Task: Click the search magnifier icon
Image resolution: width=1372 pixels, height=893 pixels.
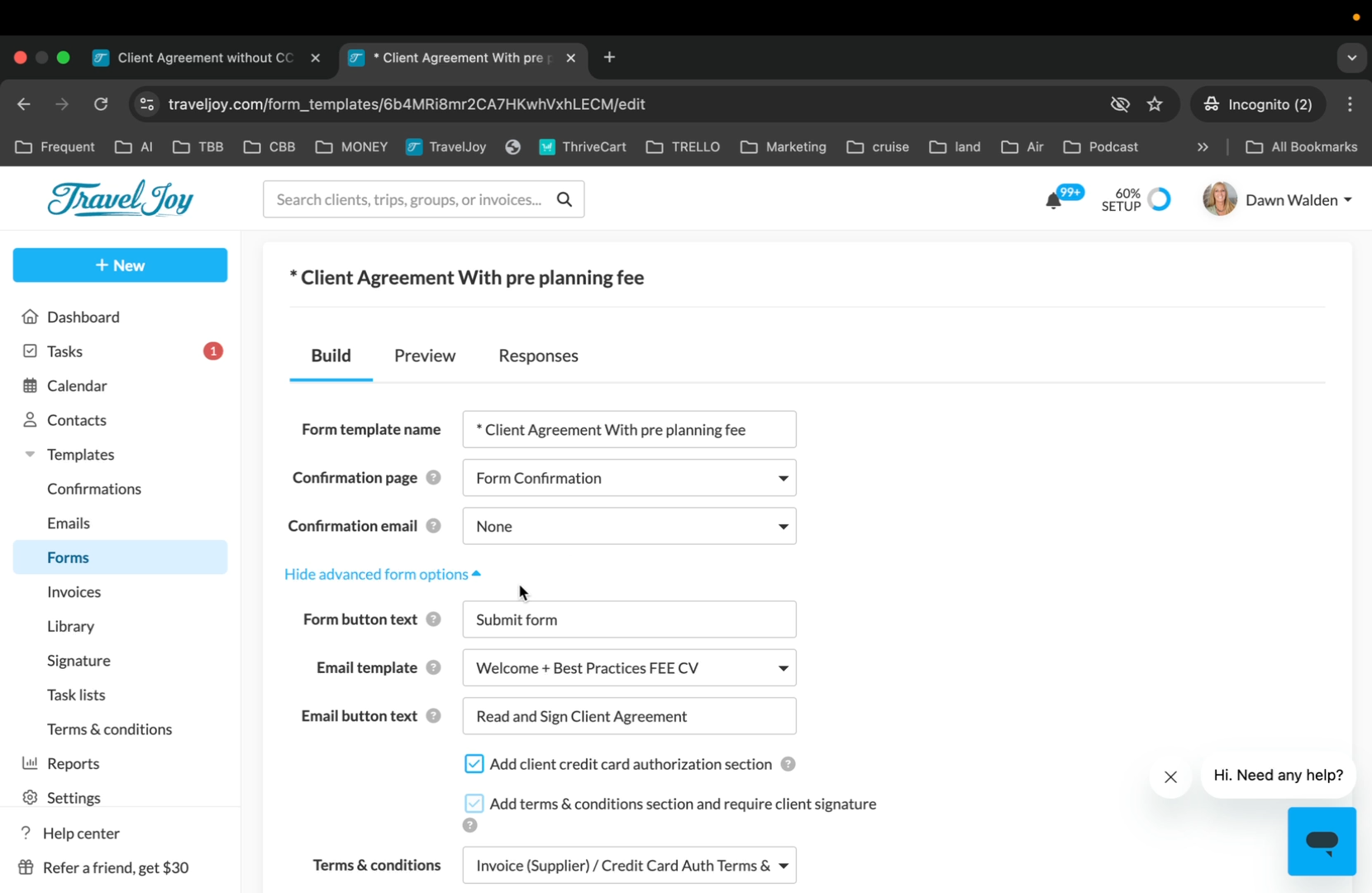Action: click(x=565, y=199)
